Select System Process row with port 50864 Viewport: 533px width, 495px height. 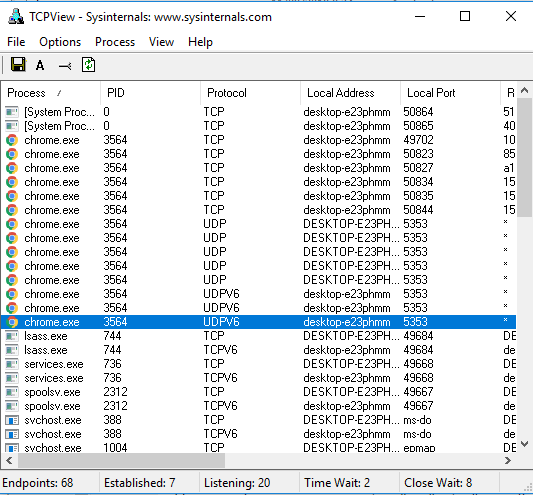click(x=258, y=112)
